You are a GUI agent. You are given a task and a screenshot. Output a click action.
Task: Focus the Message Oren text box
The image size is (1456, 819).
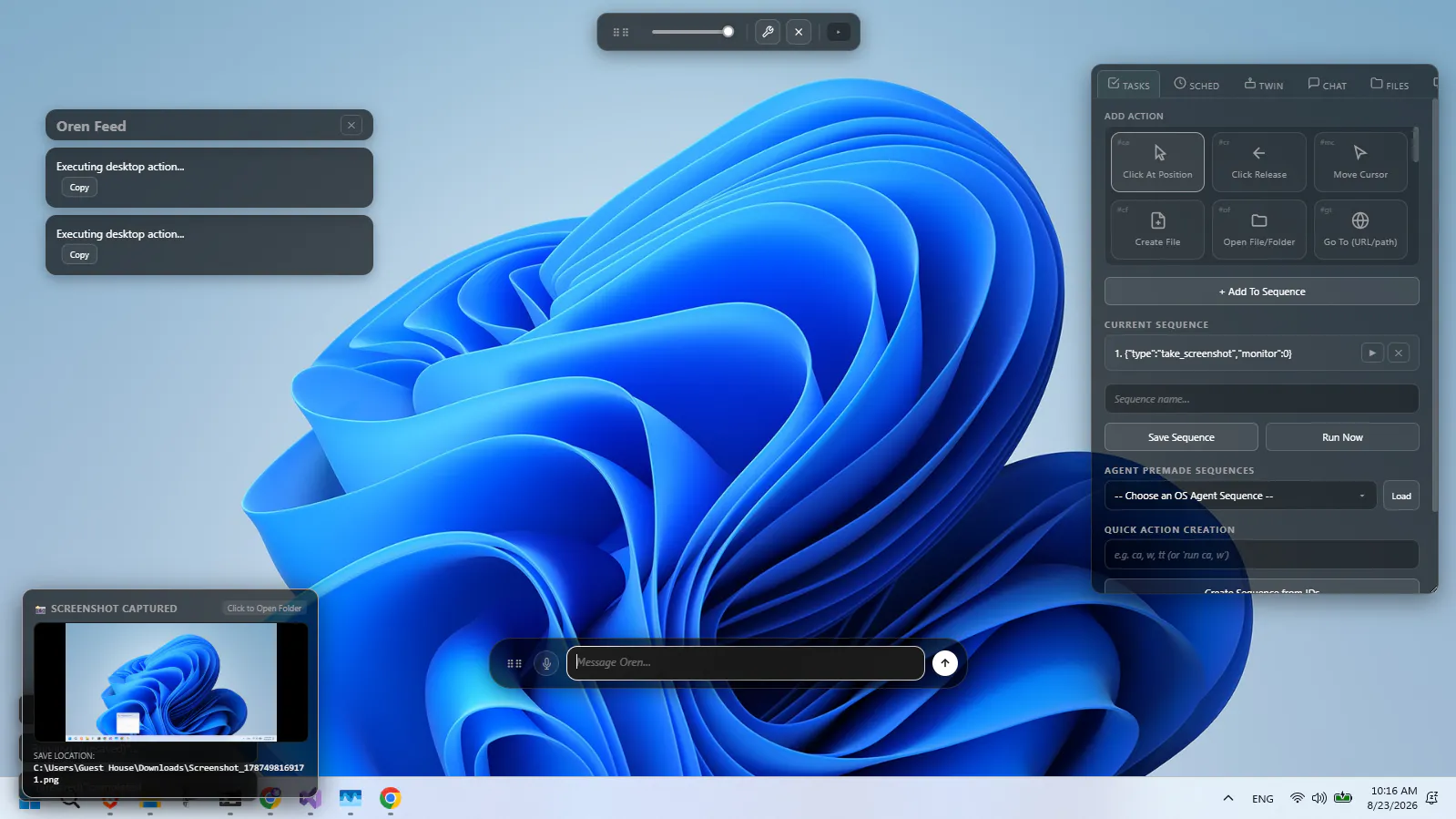tap(746, 663)
